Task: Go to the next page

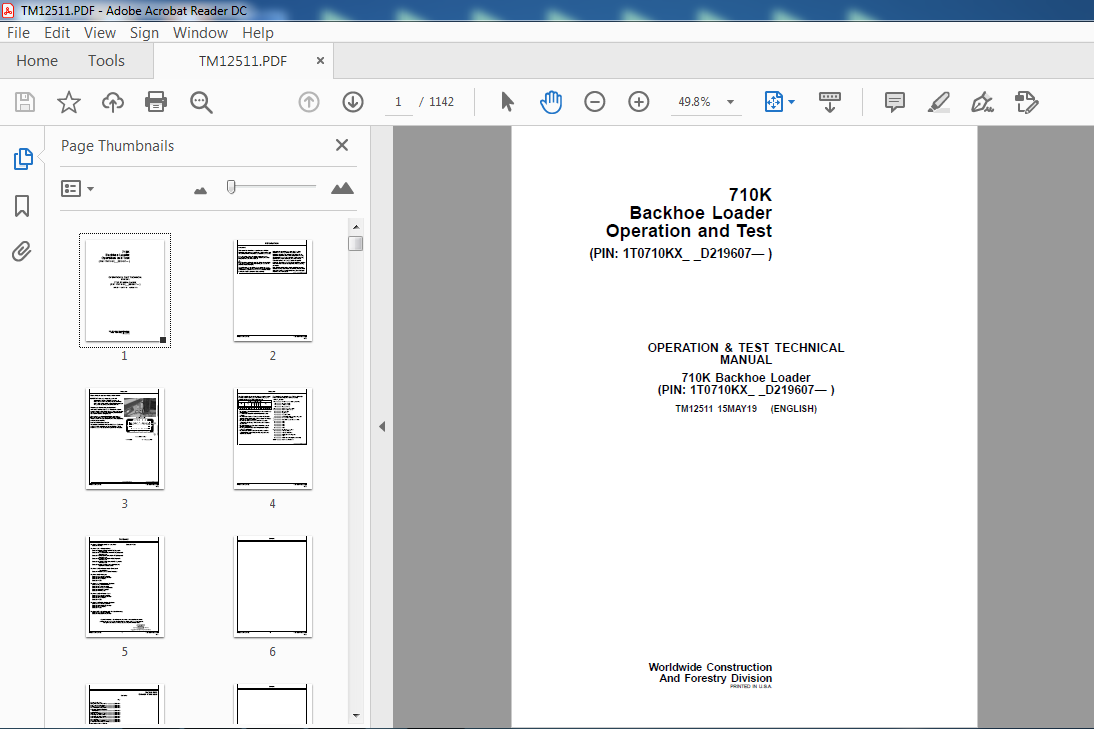Action: coord(353,102)
